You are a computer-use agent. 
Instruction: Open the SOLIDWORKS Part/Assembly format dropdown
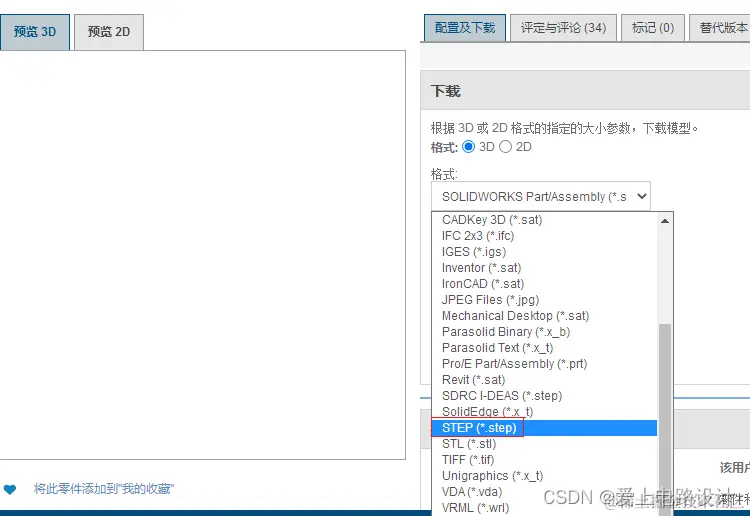(x=540, y=196)
